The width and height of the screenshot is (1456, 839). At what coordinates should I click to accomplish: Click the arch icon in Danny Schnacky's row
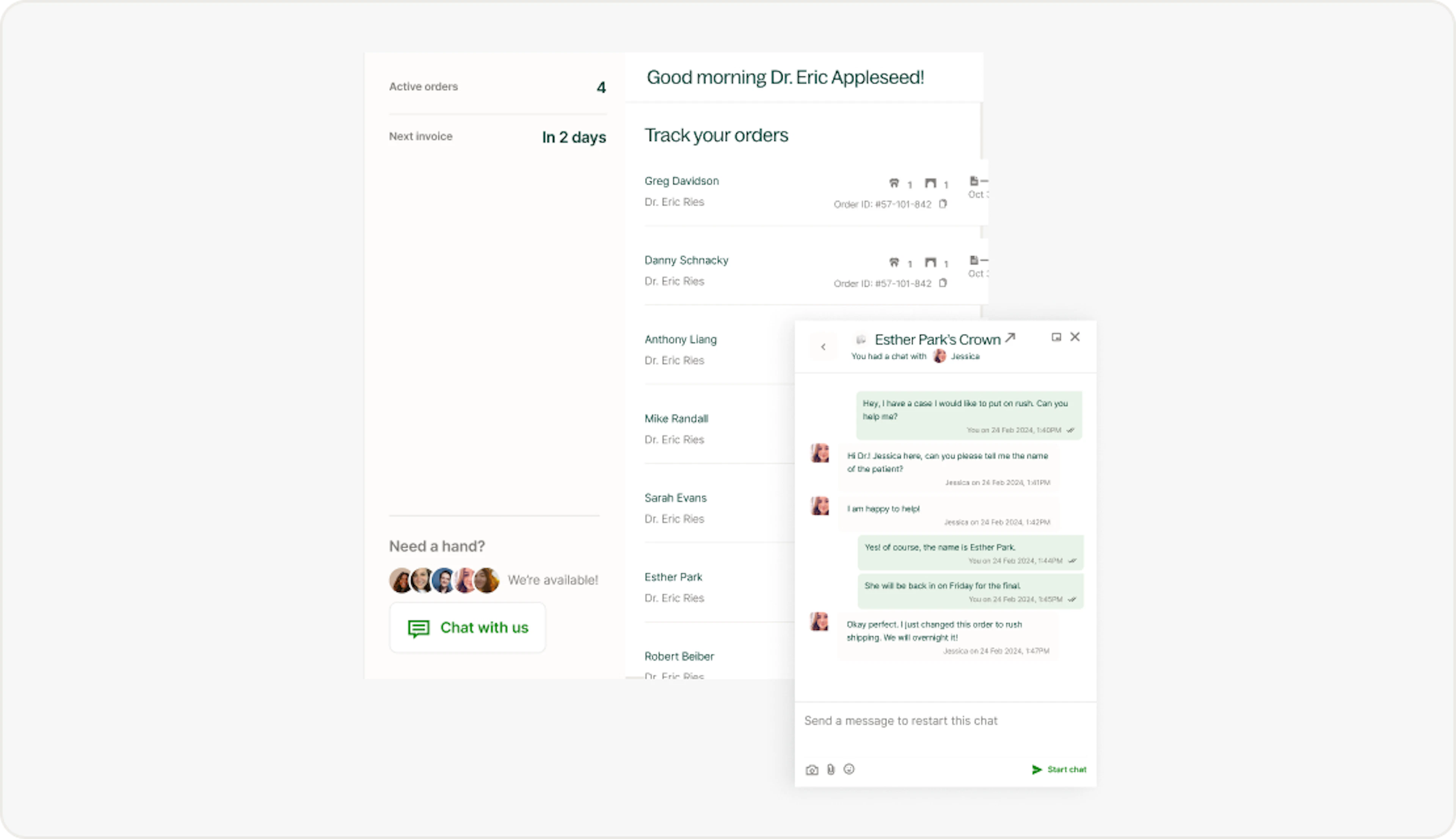[930, 263]
